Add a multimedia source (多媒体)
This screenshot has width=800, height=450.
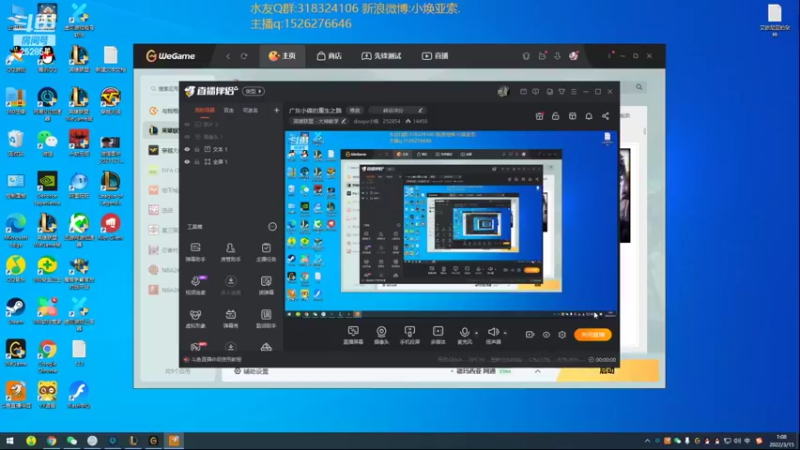[x=438, y=335]
